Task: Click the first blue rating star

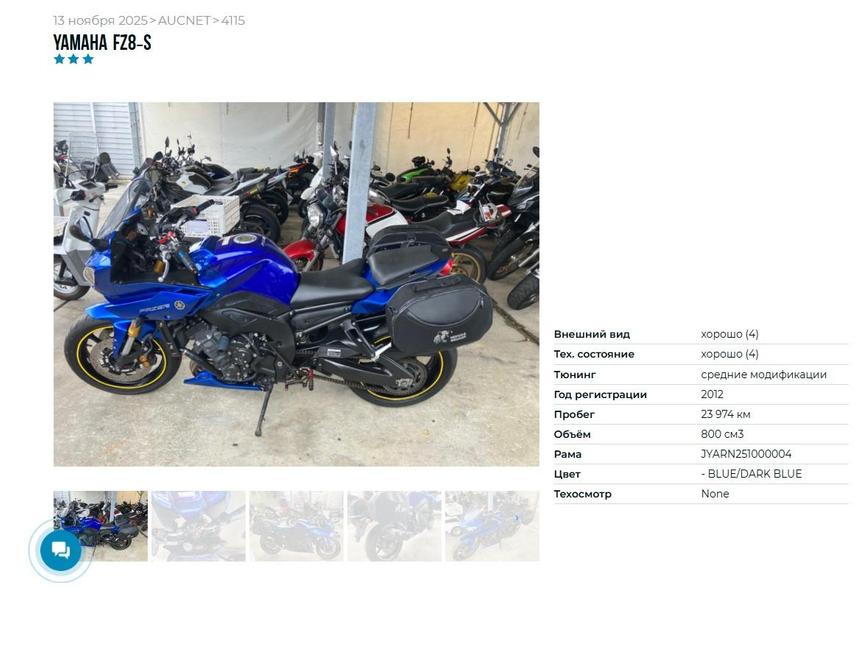Action: (59, 59)
